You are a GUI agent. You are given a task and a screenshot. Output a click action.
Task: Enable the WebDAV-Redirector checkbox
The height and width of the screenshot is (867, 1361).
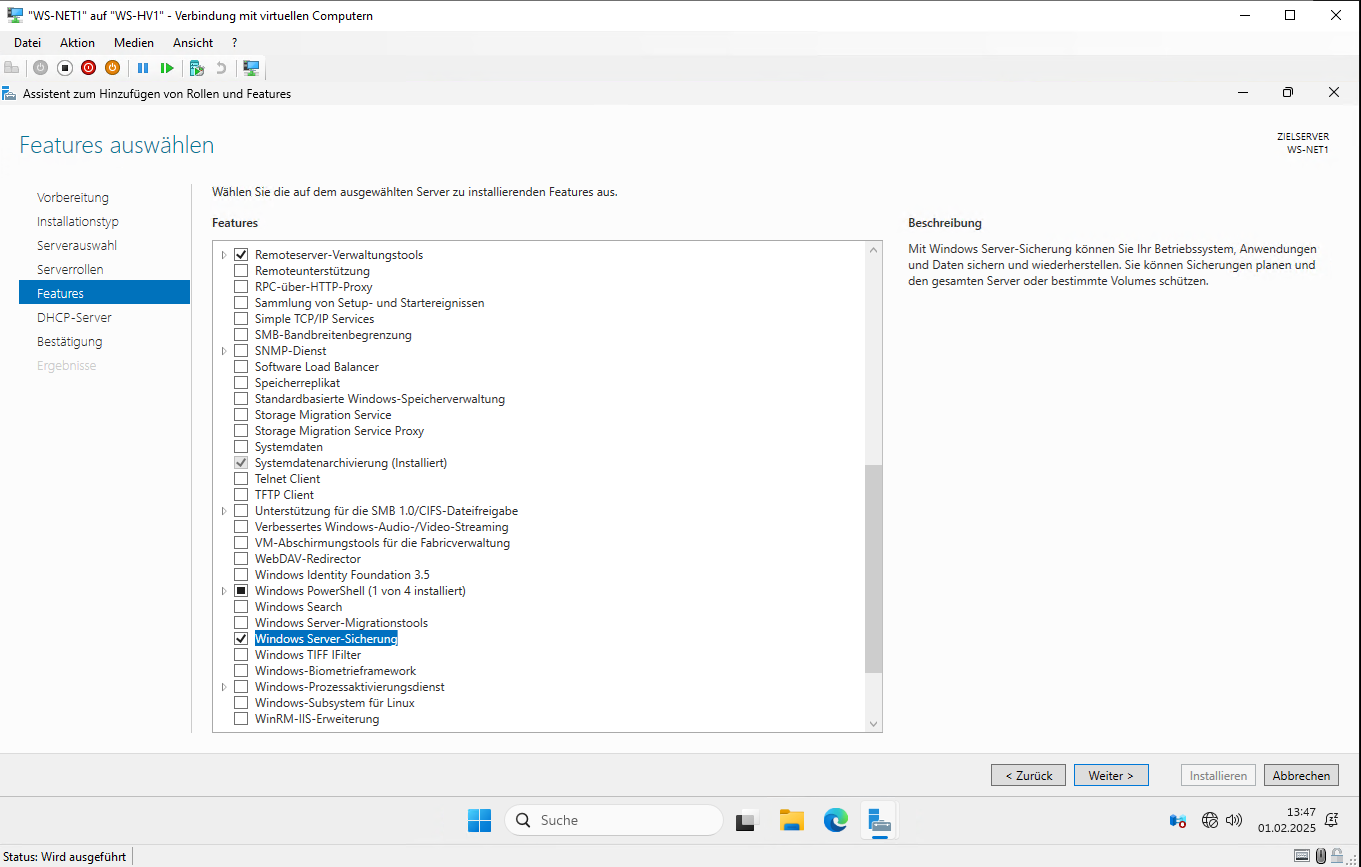[x=241, y=559]
